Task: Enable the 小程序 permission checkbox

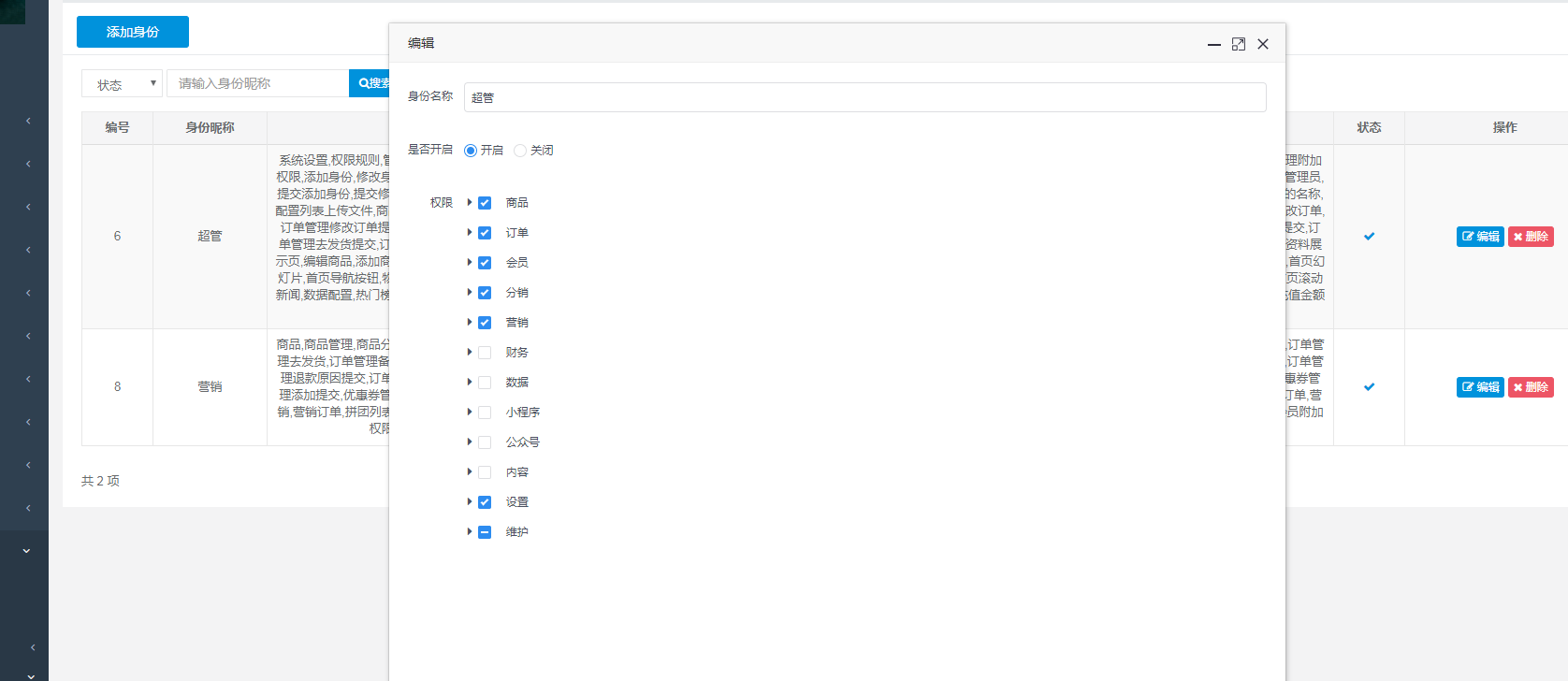Action: pyautogui.click(x=485, y=413)
